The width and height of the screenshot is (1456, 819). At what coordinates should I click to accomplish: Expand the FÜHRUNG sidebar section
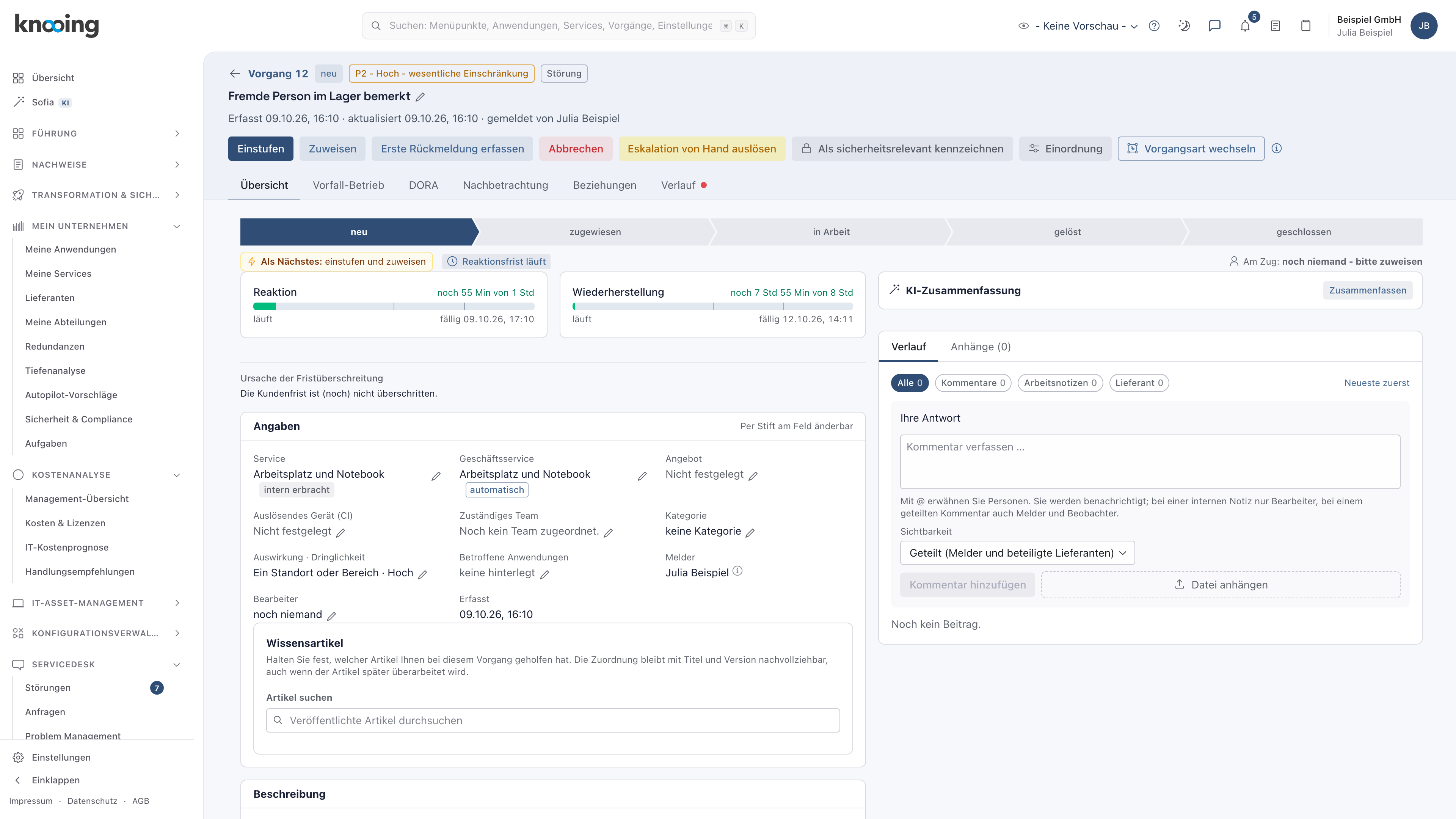tap(96, 133)
